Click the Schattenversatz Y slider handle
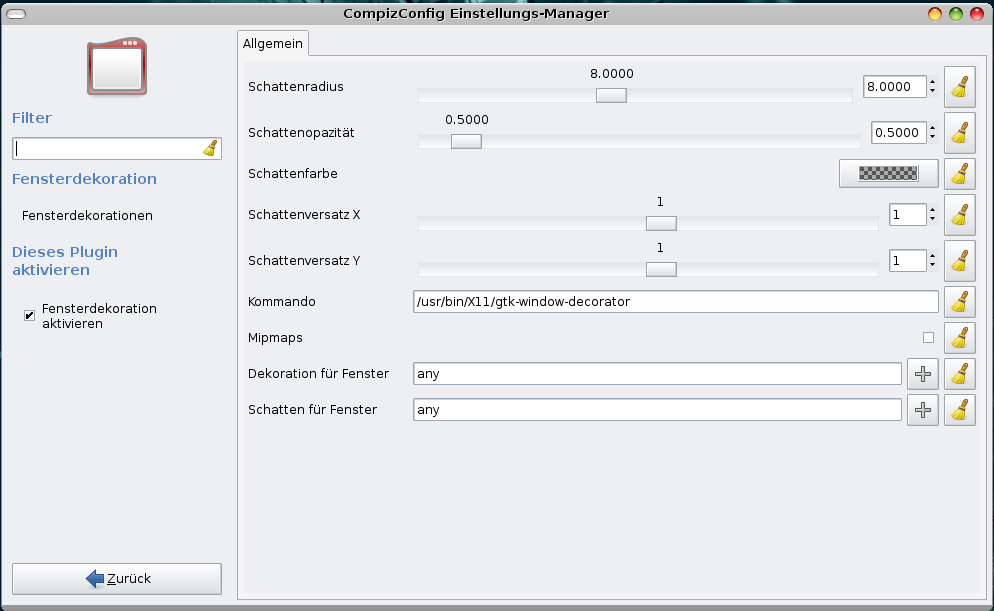The image size is (994, 611). (x=661, y=269)
